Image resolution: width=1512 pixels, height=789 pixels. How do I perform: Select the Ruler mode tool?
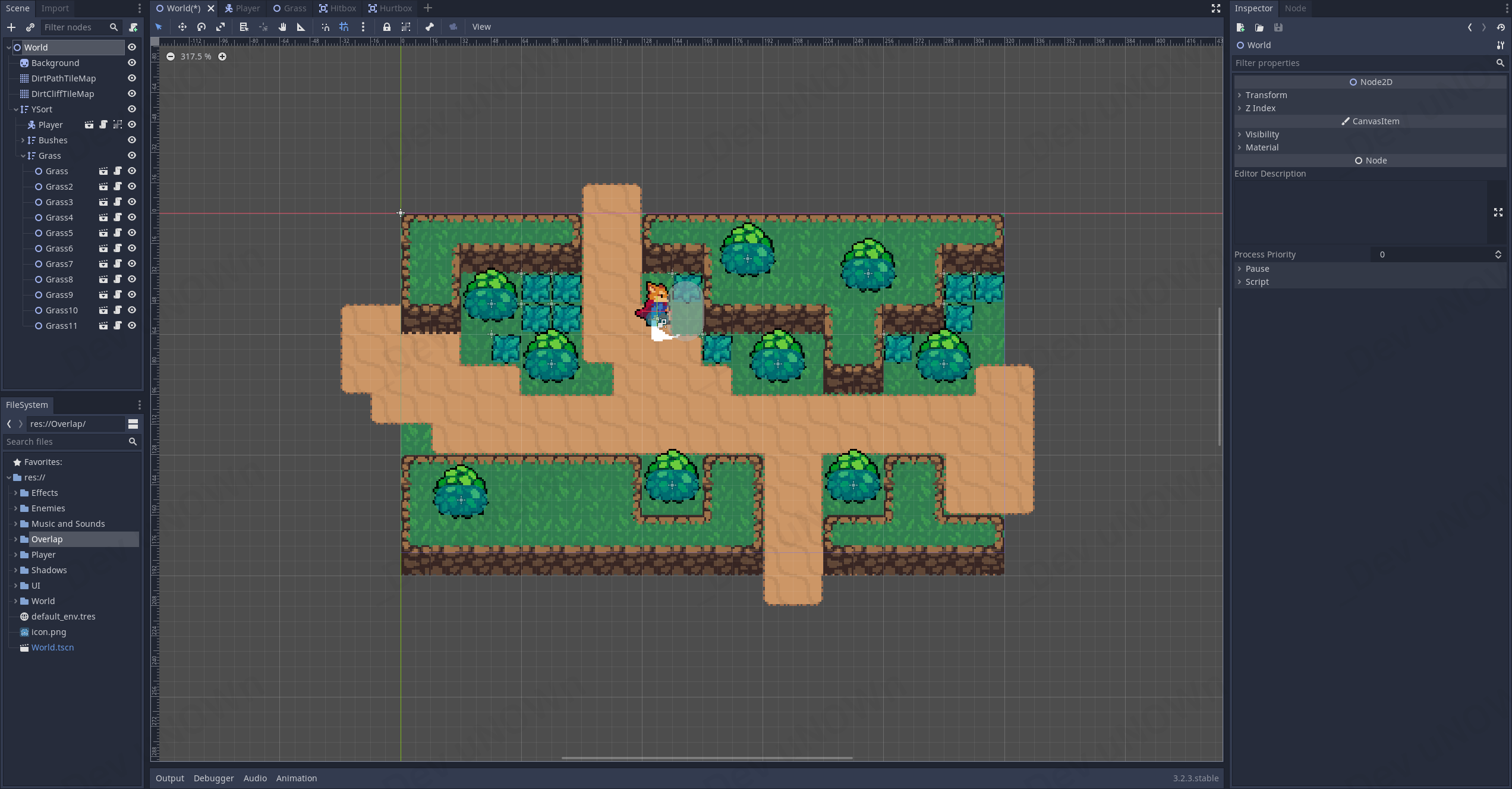tap(301, 27)
